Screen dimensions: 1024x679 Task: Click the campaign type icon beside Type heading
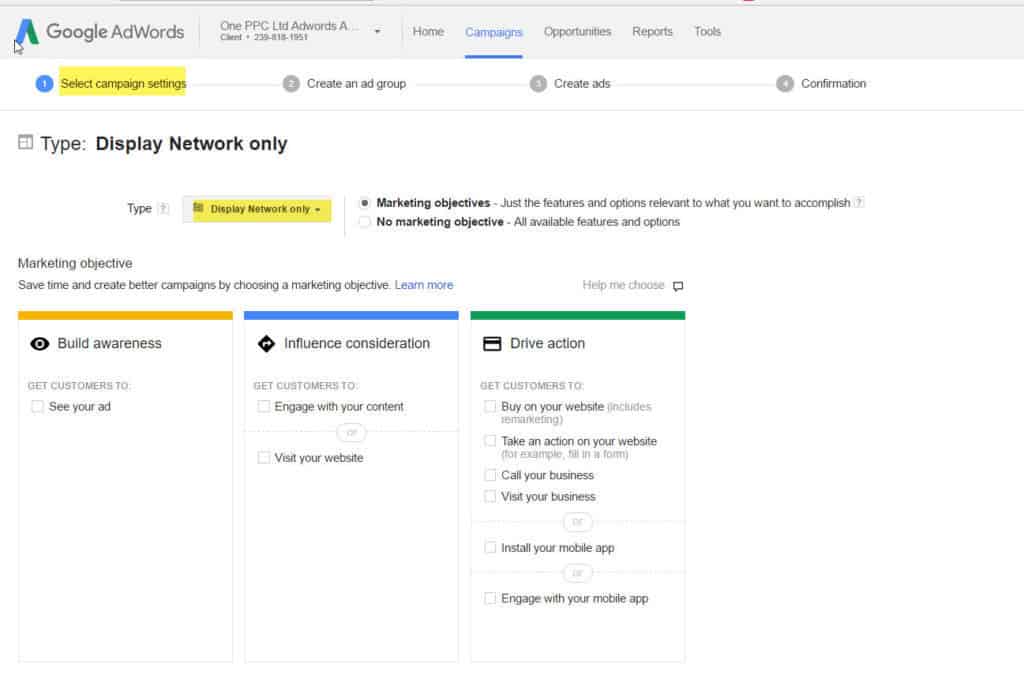coord(25,143)
